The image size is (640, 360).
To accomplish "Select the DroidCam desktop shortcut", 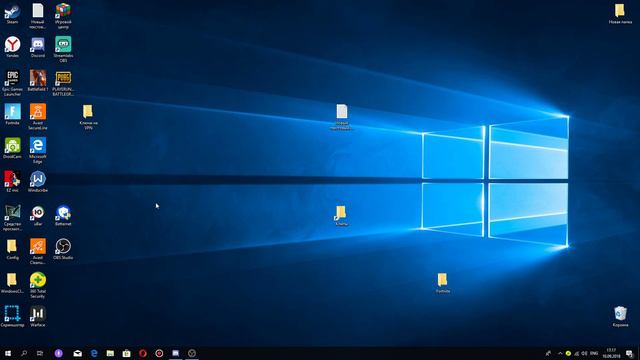I will pyautogui.click(x=12, y=146).
